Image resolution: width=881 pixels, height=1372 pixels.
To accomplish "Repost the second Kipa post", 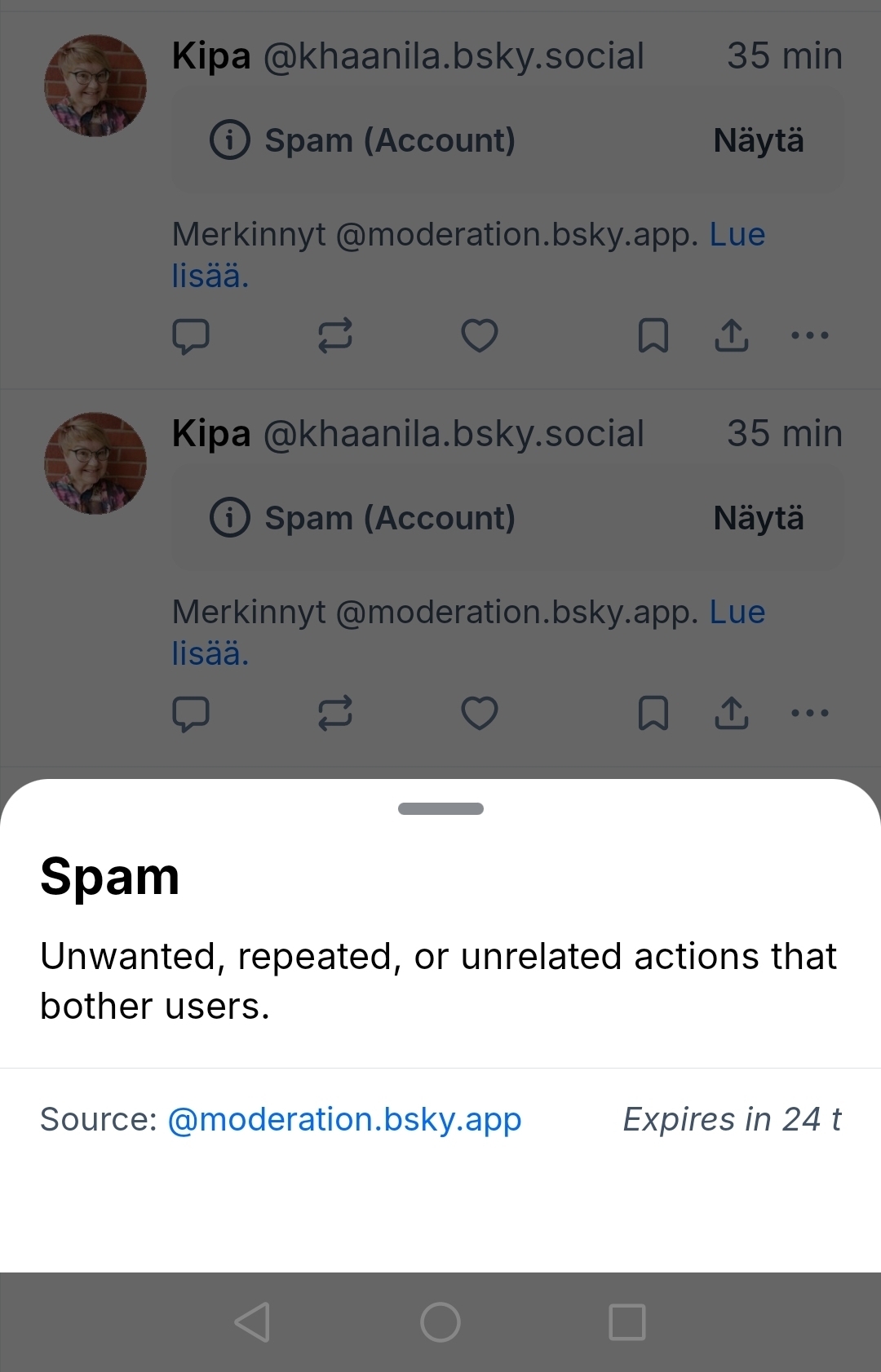I will pyautogui.click(x=334, y=713).
